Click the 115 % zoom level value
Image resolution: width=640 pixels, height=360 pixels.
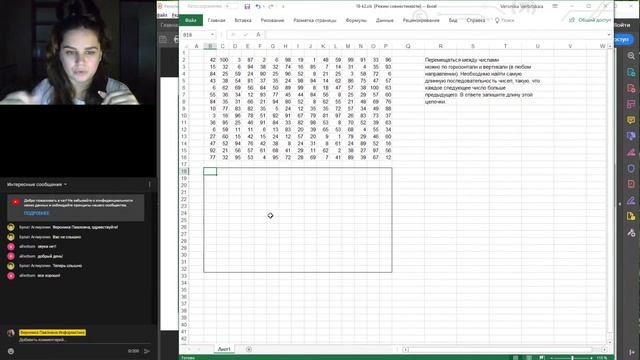click(602, 358)
